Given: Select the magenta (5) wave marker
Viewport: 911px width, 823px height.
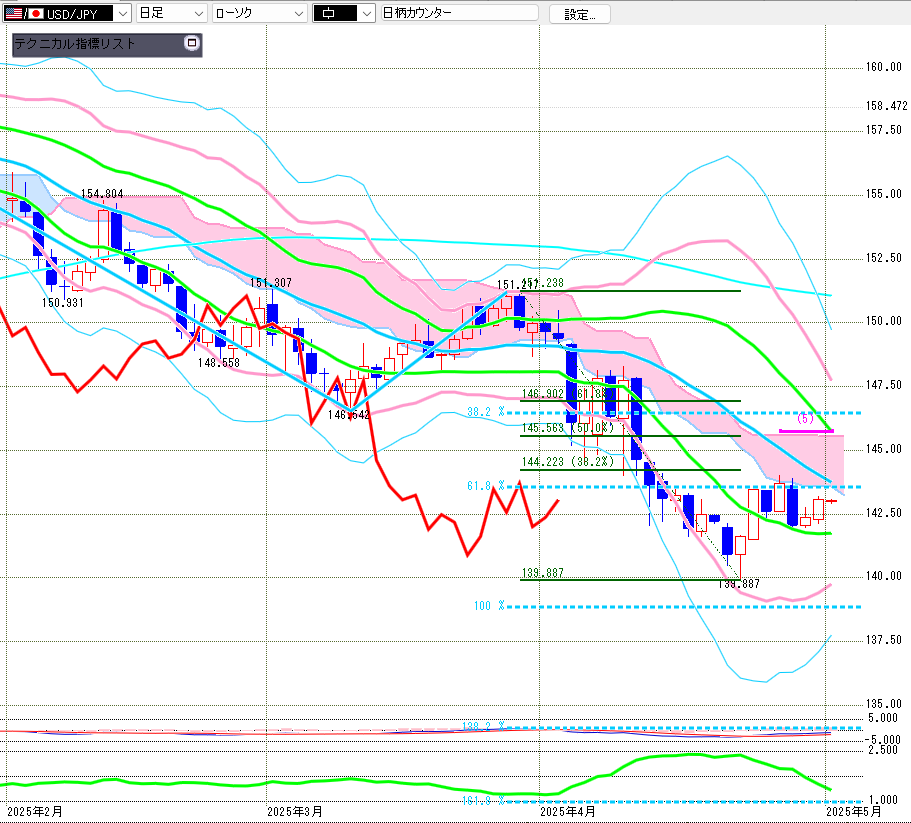Looking at the screenshot, I should pos(805,418).
